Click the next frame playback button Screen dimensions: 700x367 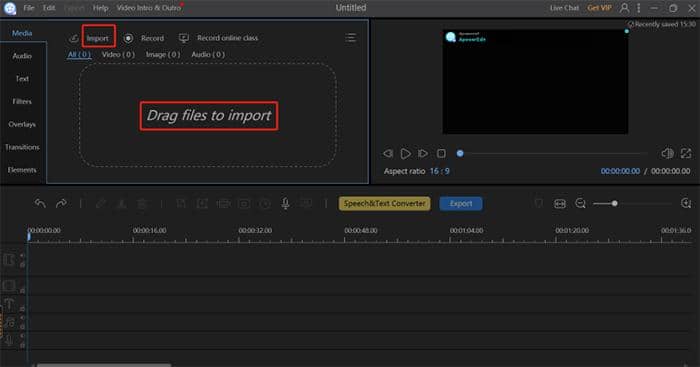(422, 154)
